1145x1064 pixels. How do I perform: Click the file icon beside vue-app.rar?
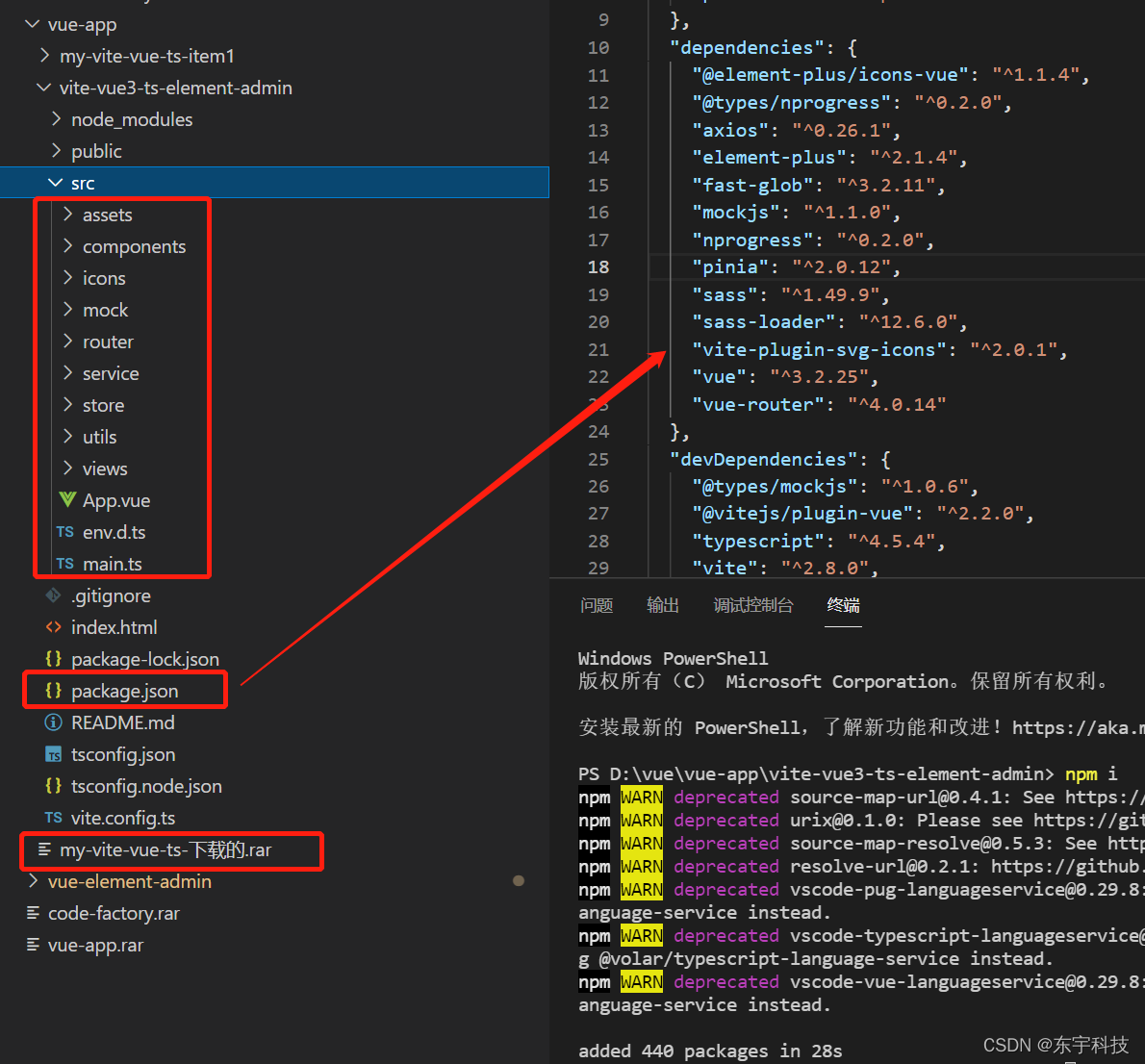pyautogui.click(x=33, y=945)
